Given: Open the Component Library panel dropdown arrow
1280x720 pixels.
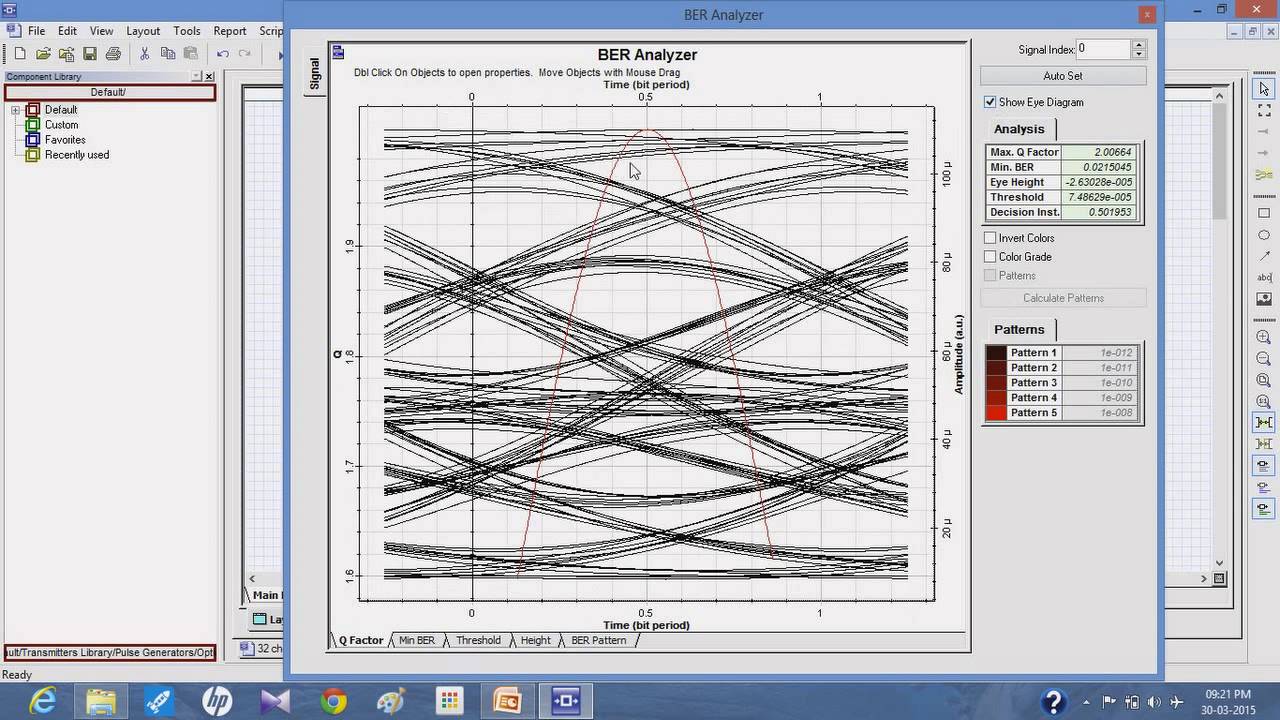Looking at the screenshot, I should 196,77.
